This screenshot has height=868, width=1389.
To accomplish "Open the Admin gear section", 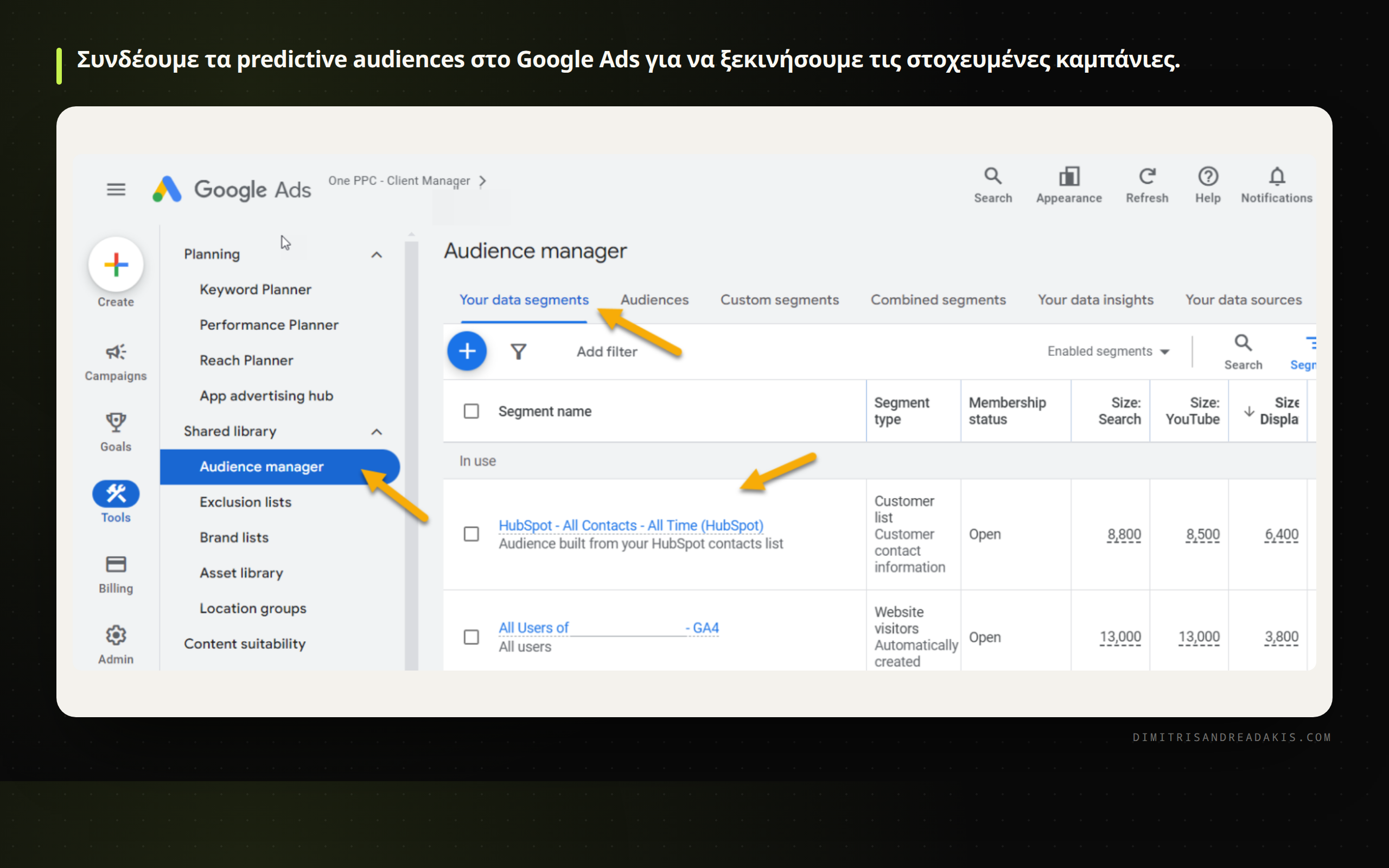I will pyautogui.click(x=116, y=645).
